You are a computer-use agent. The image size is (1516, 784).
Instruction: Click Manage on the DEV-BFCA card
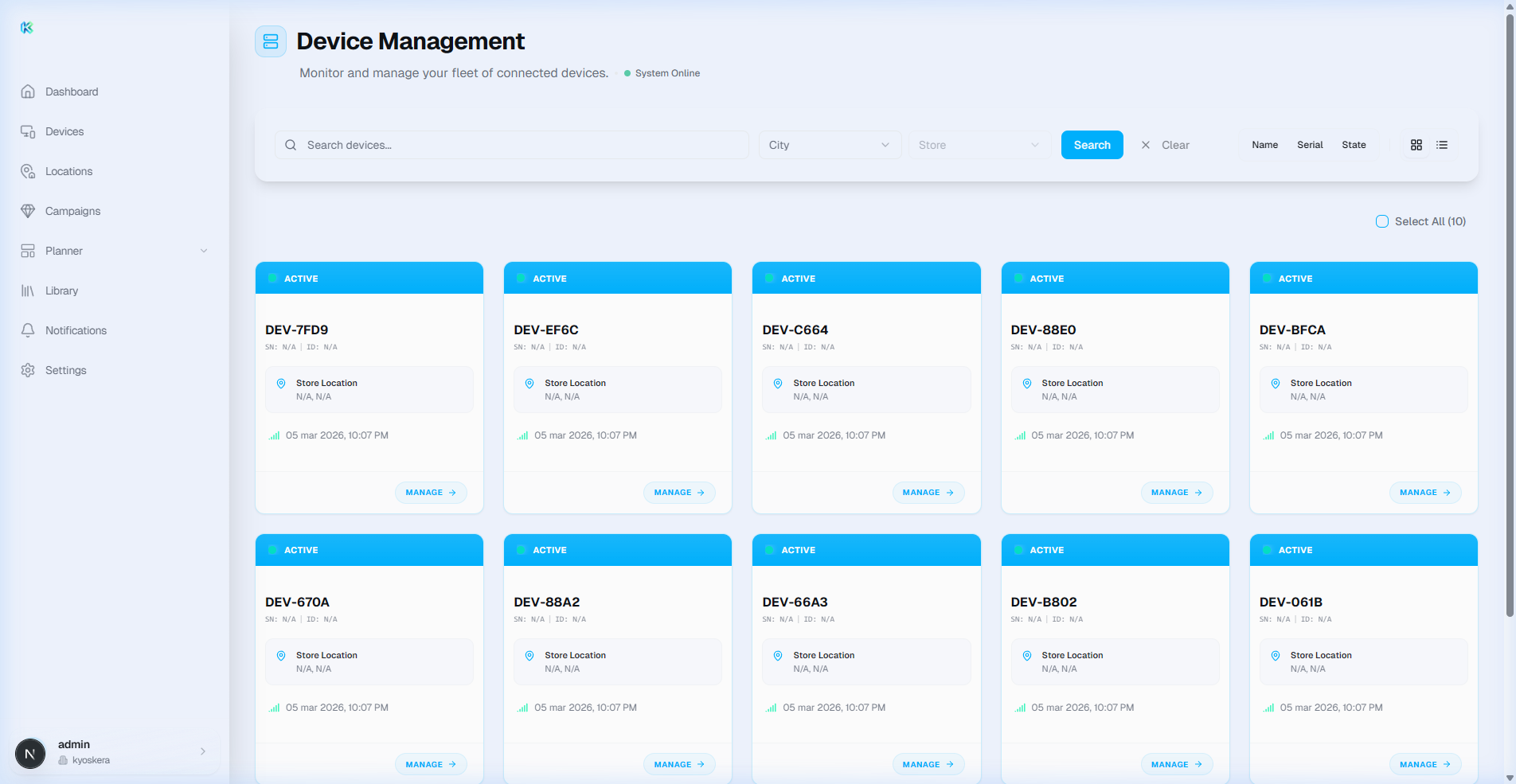tap(1424, 493)
